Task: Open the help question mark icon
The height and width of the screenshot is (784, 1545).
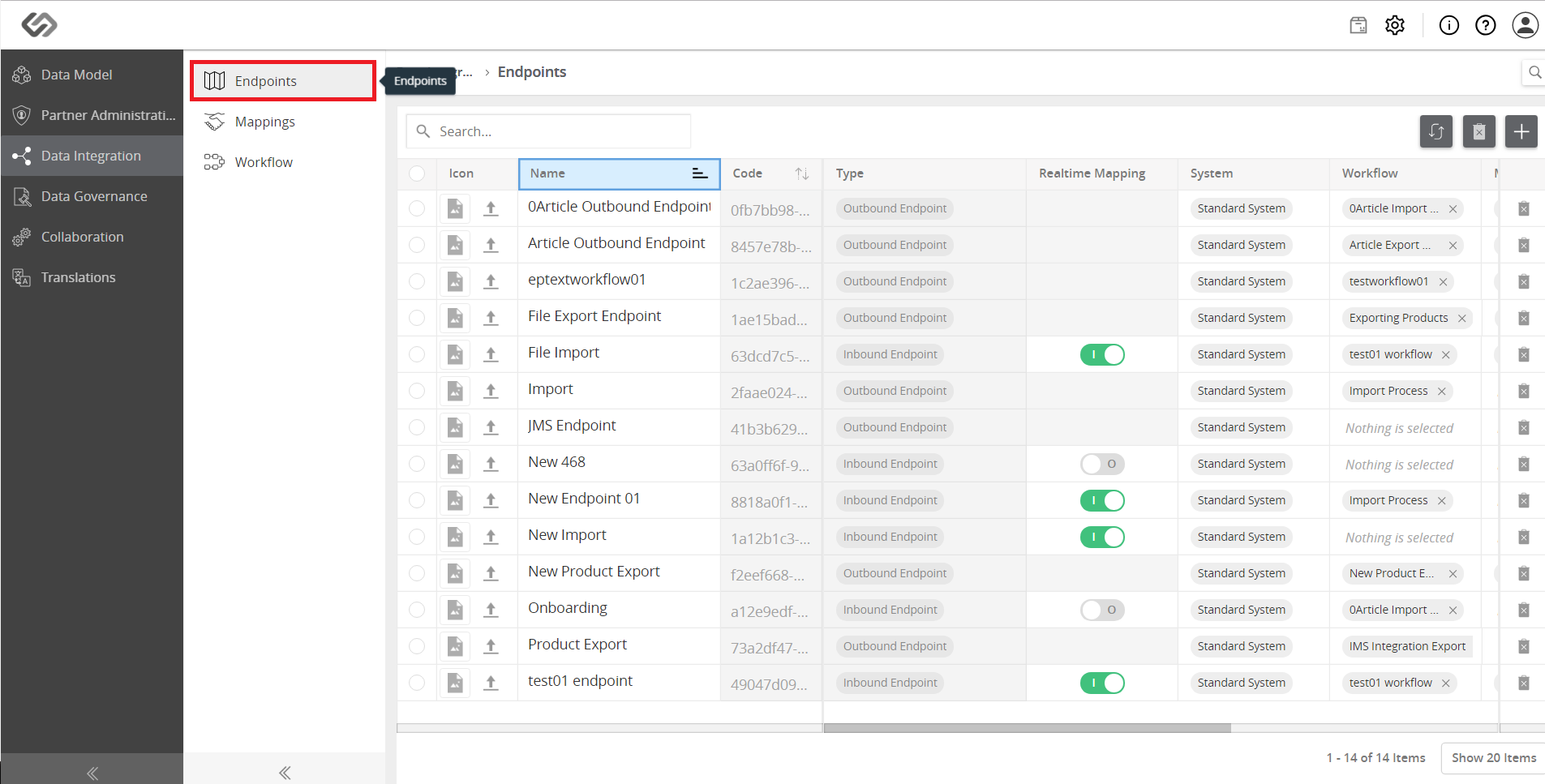Action: (x=1486, y=25)
